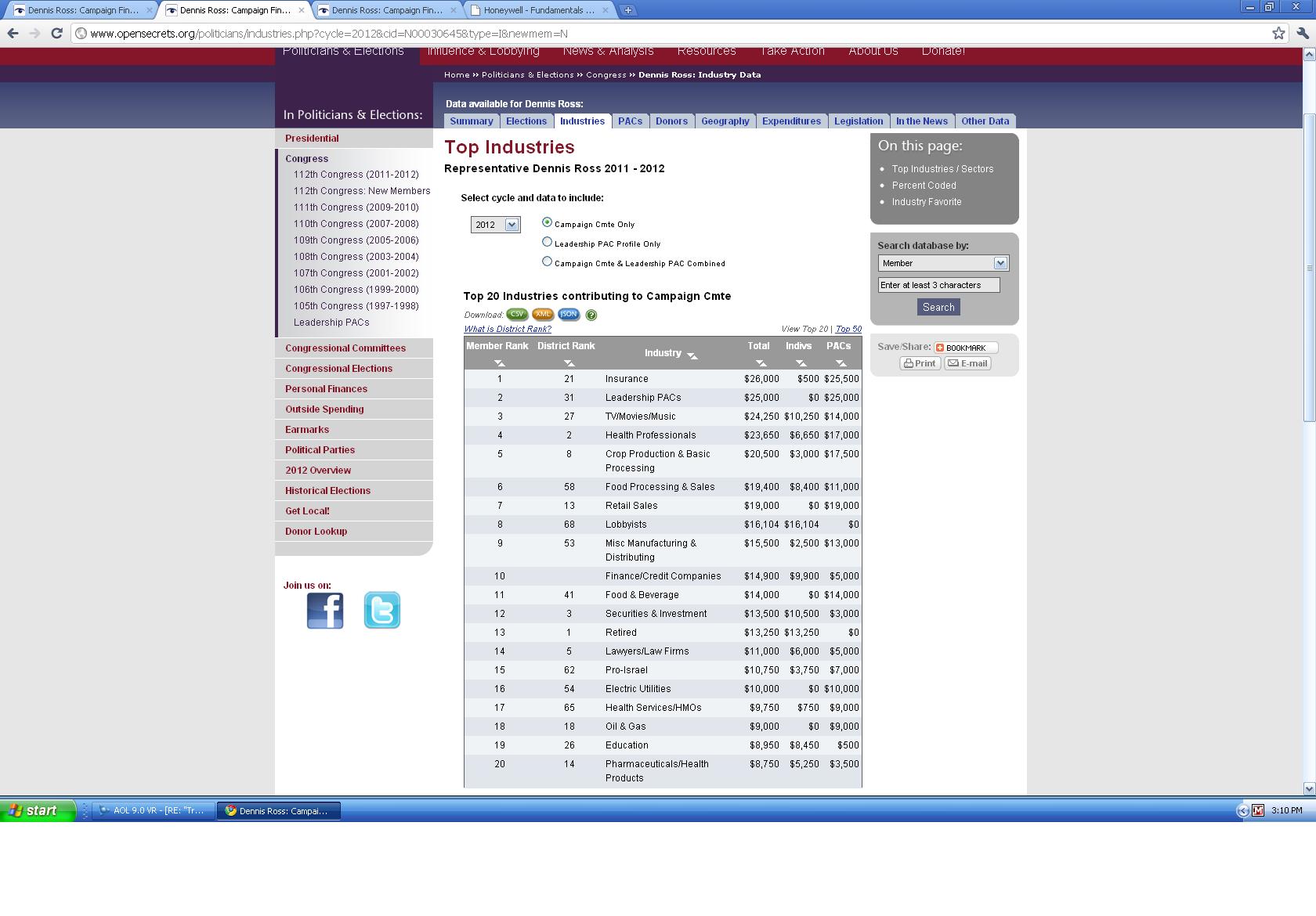Switch to the Geography tab
This screenshot has width=1316, height=916.
pos(725,121)
